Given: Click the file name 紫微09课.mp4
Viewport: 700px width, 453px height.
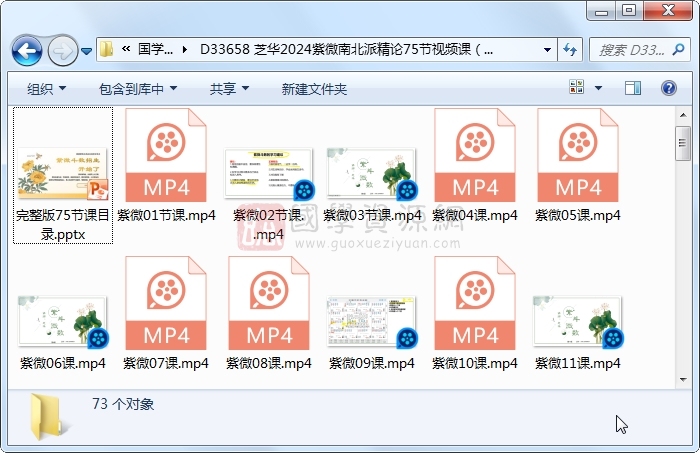Looking at the screenshot, I should pyautogui.click(x=372, y=363).
